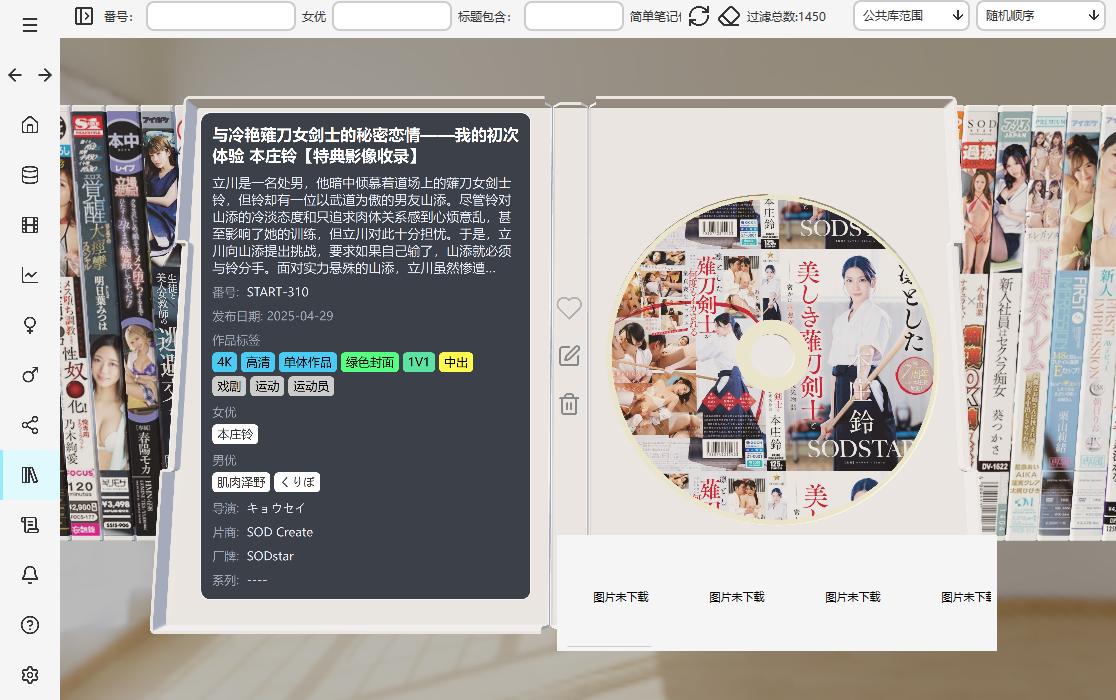Toggle the side panel layout icon

click(x=84, y=16)
